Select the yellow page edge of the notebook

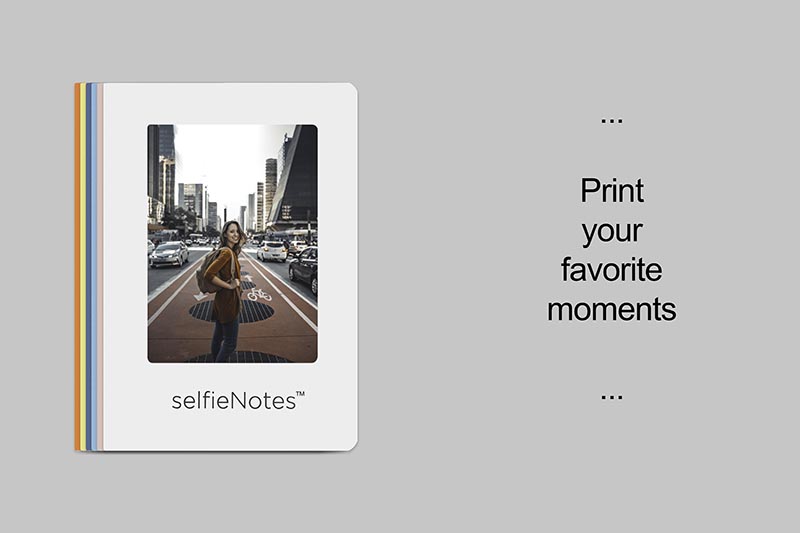point(83,267)
